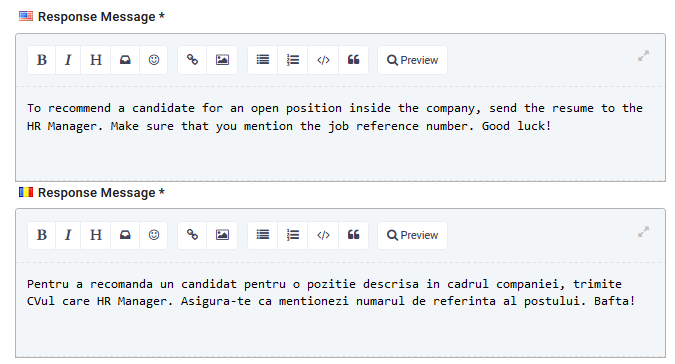Screen dimensions: 675x364
Task: Insert quote in Romanian response editor
Action: pos(353,235)
